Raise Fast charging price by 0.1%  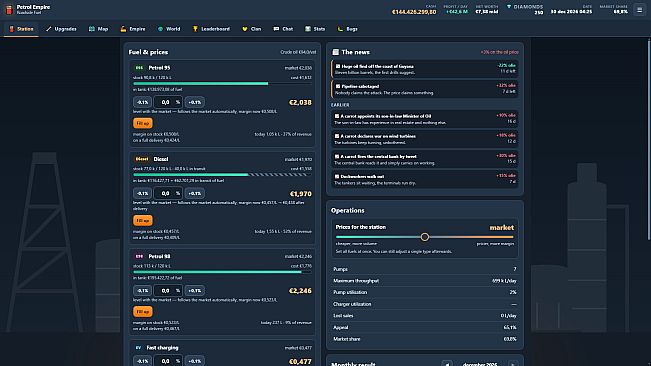[195, 361]
